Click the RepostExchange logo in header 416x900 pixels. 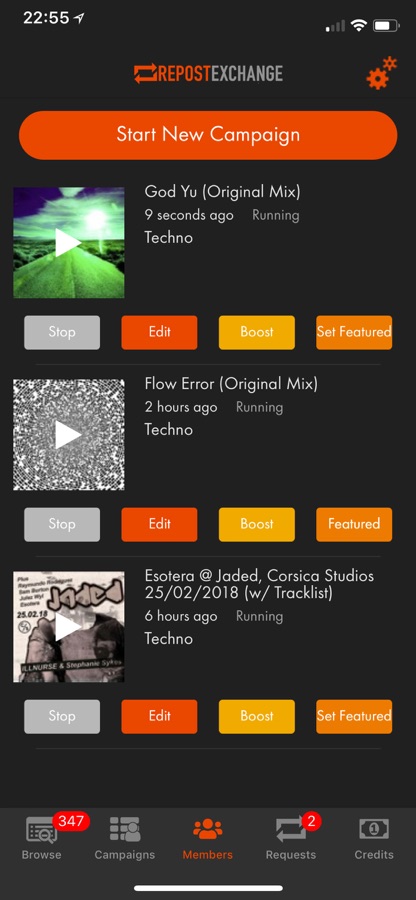coord(208,73)
